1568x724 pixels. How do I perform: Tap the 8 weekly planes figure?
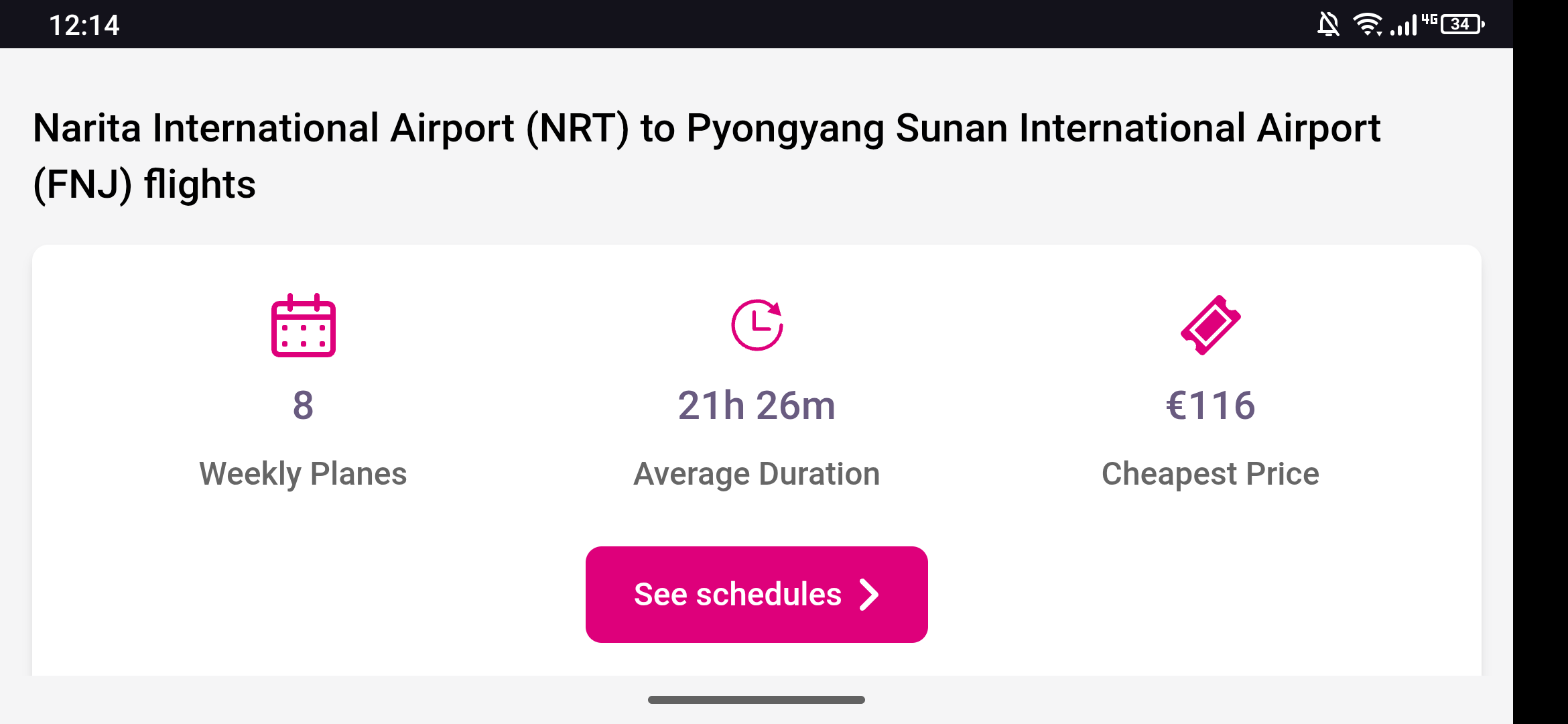click(303, 406)
